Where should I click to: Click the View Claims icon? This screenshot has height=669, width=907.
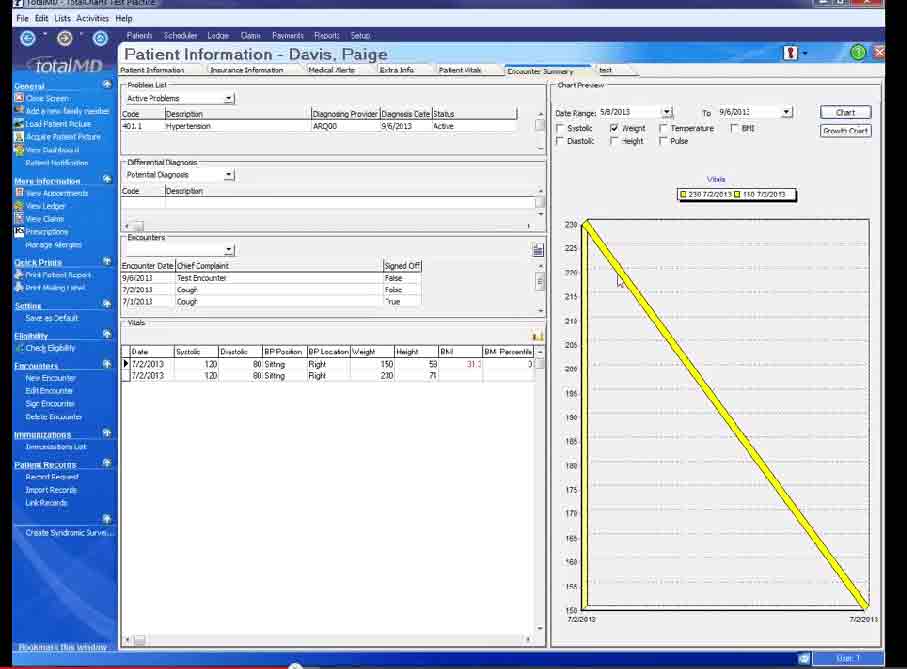point(19,219)
